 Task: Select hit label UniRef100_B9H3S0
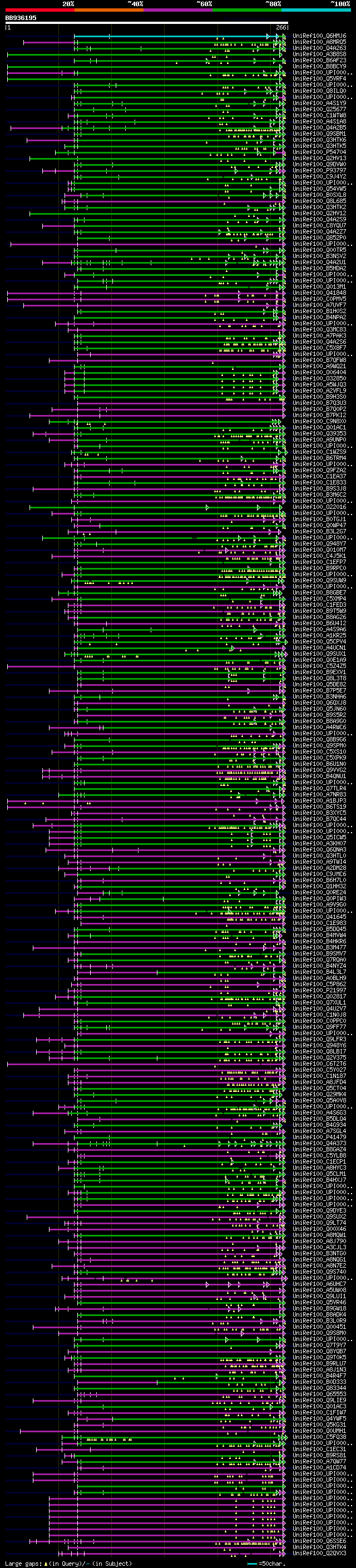[319, 397]
